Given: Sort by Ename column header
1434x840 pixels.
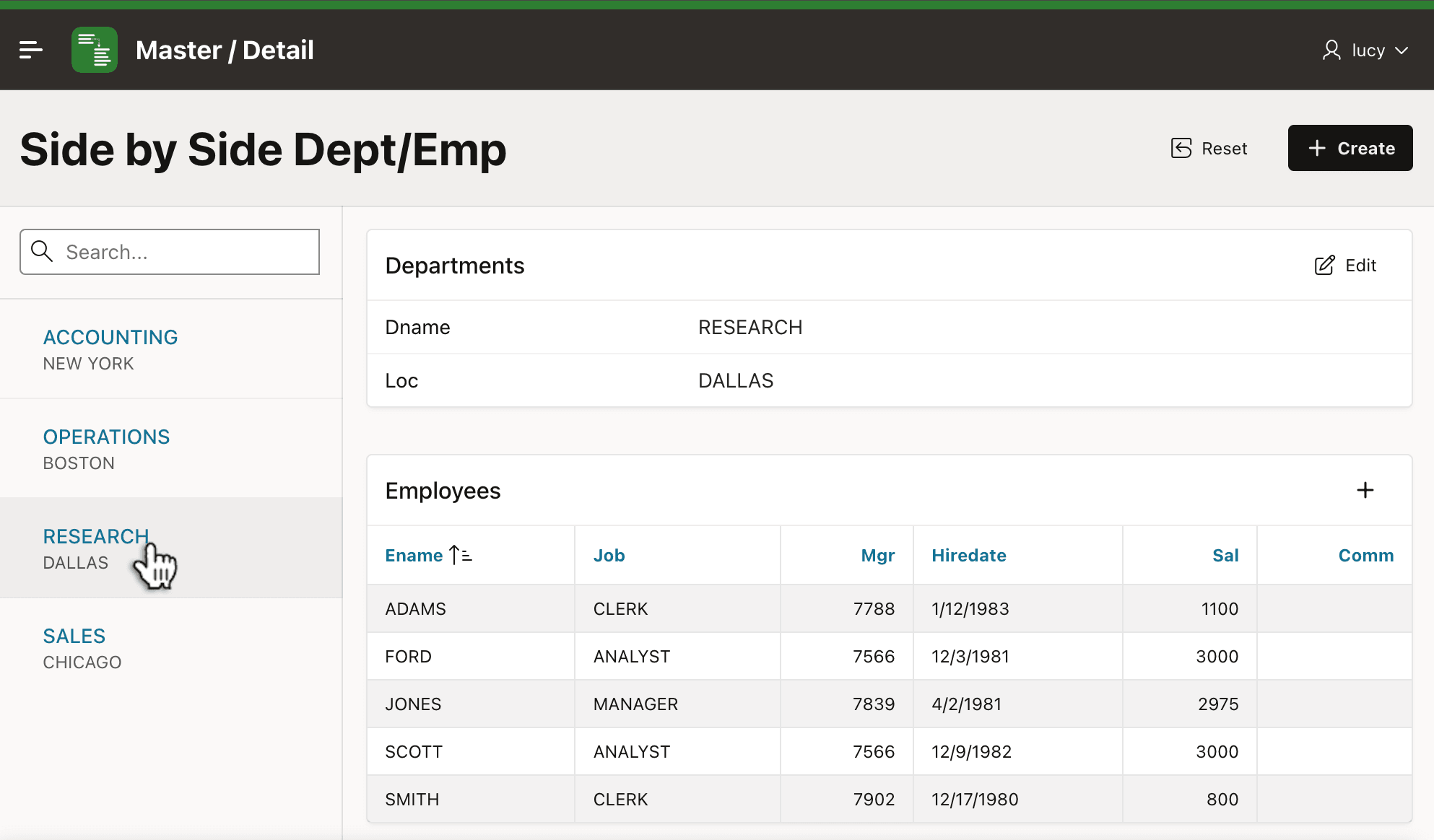Looking at the screenshot, I should coord(414,555).
